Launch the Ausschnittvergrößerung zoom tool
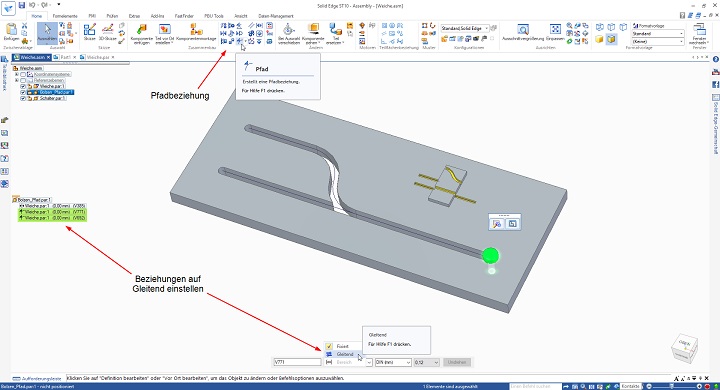 click(x=523, y=32)
